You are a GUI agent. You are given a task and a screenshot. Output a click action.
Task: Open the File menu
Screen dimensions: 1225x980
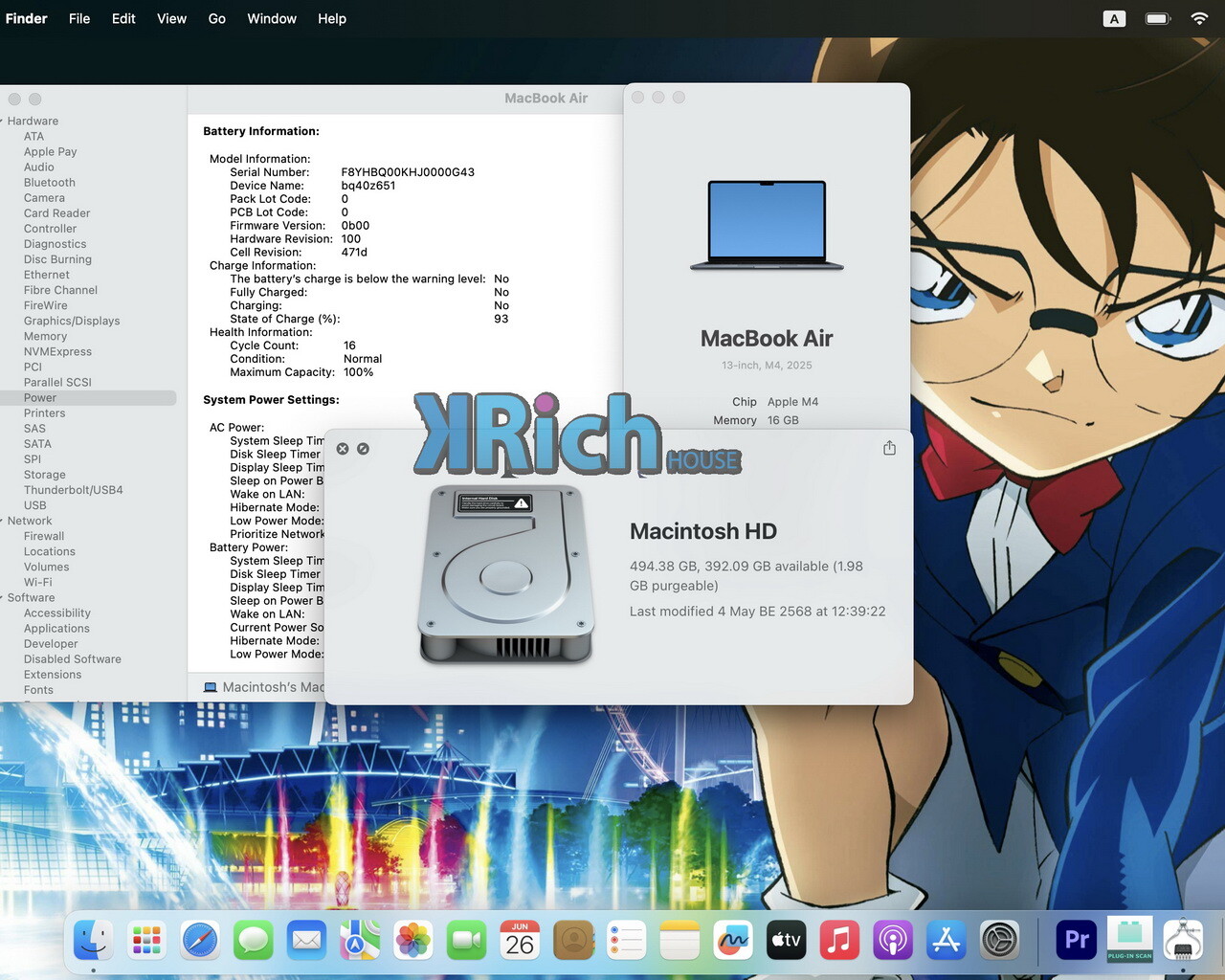(79, 18)
